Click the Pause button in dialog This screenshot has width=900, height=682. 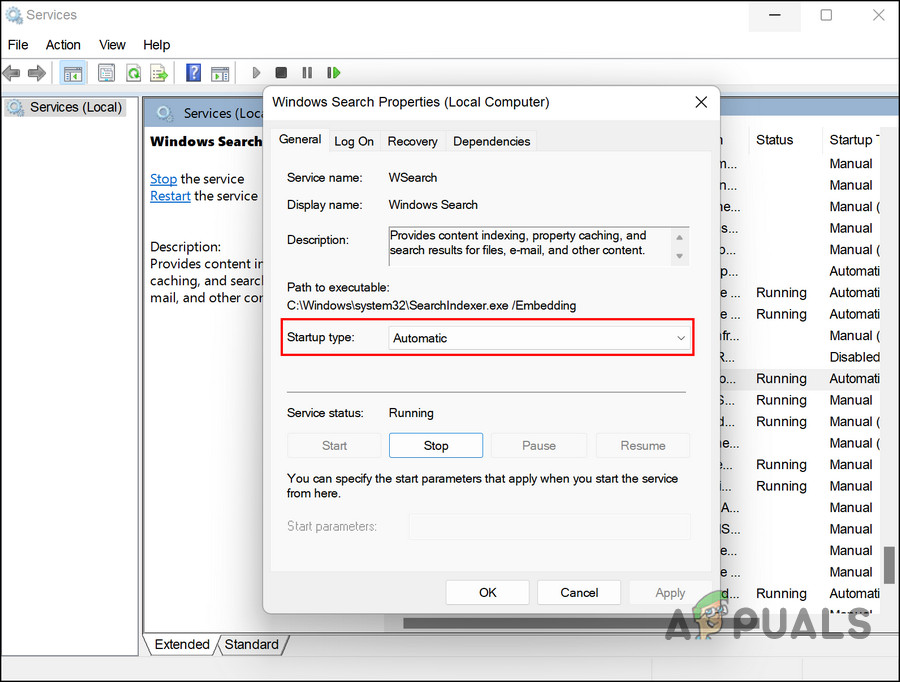click(538, 445)
